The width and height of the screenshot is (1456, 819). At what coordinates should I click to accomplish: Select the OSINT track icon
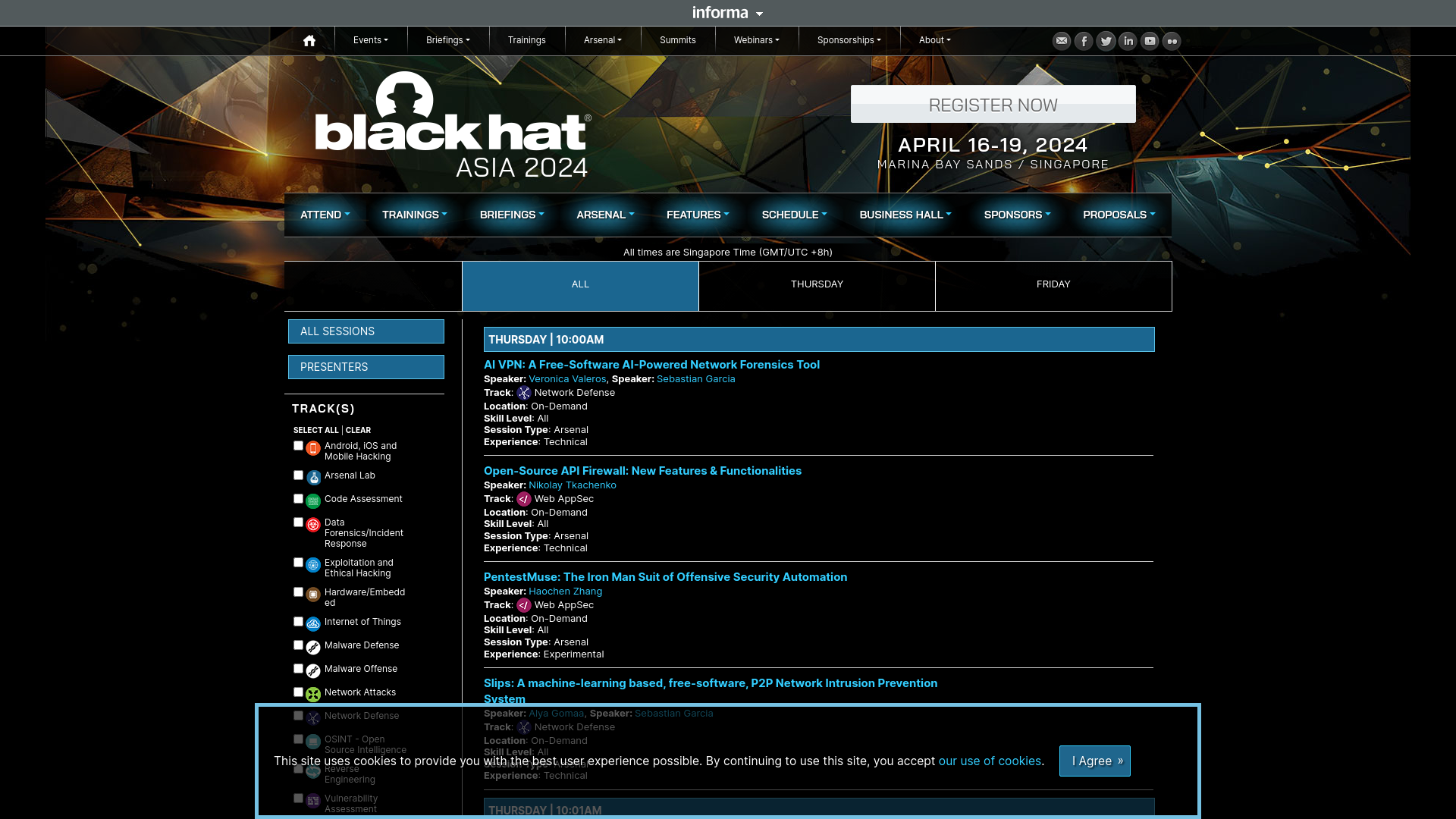point(313,740)
